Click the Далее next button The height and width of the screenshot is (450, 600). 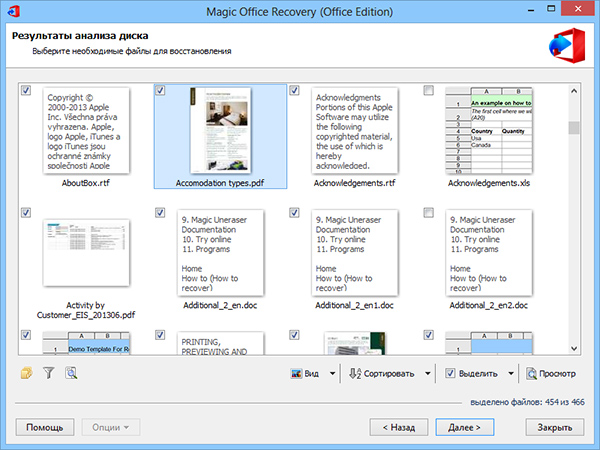click(x=465, y=427)
